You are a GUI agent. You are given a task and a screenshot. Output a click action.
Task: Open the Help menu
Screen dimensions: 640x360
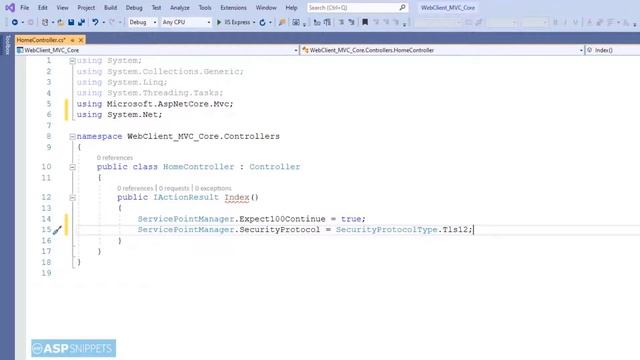tap(291, 8)
